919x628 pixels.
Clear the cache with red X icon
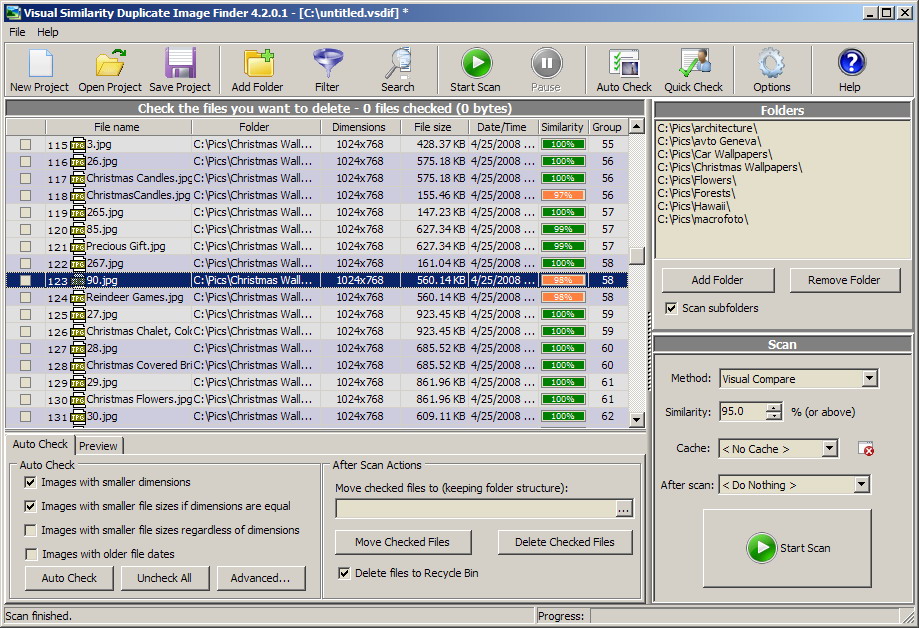(x=866, y=449)
